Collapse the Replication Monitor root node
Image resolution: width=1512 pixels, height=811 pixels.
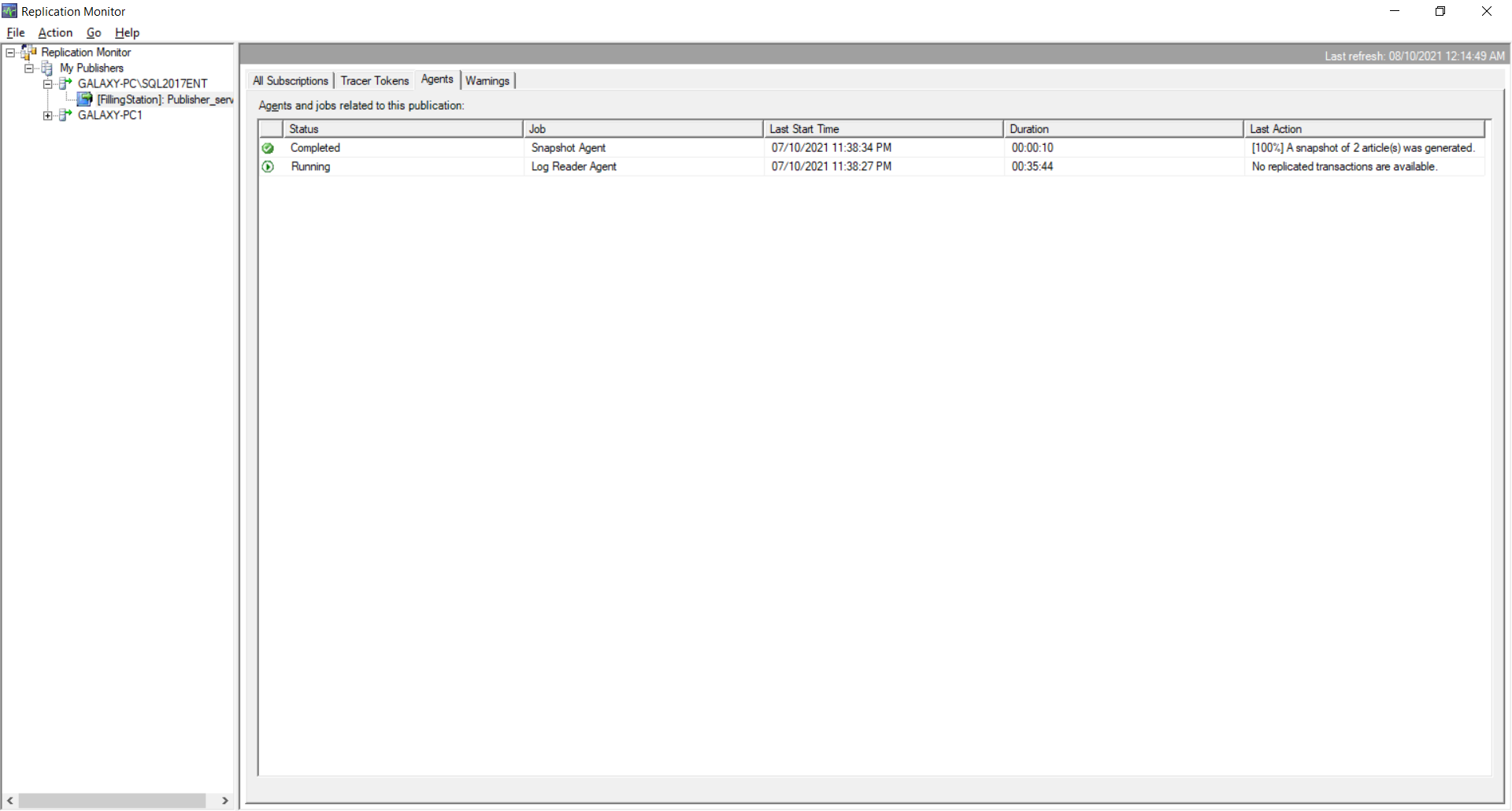pyautogui.click(x=10, y=53)
